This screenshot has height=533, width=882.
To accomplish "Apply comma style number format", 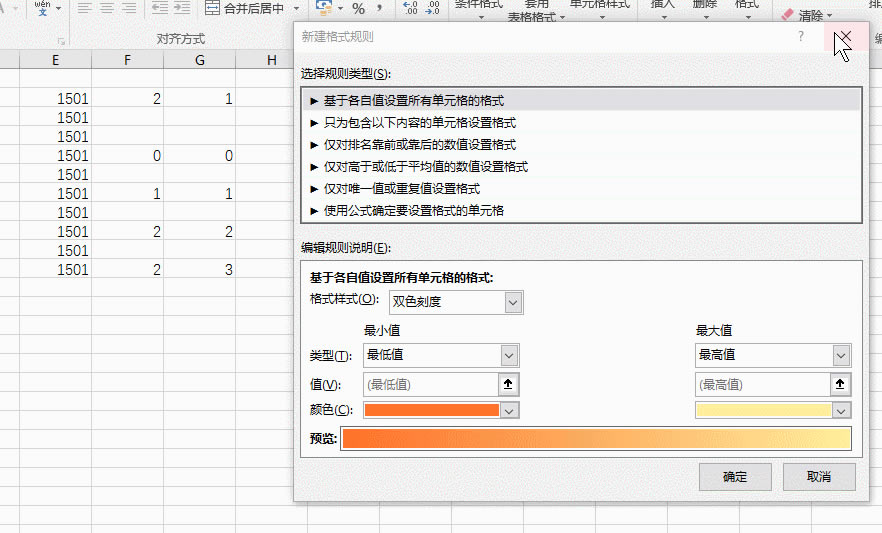I will 380,8.
